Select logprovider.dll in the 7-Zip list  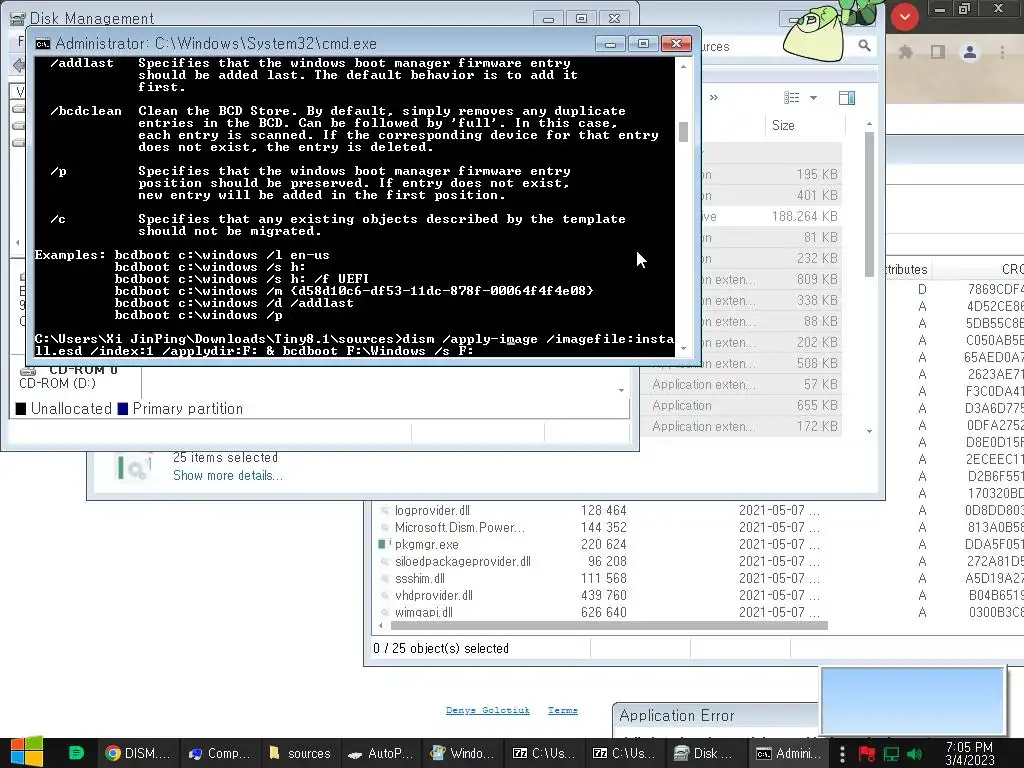(x=432, y=510)
